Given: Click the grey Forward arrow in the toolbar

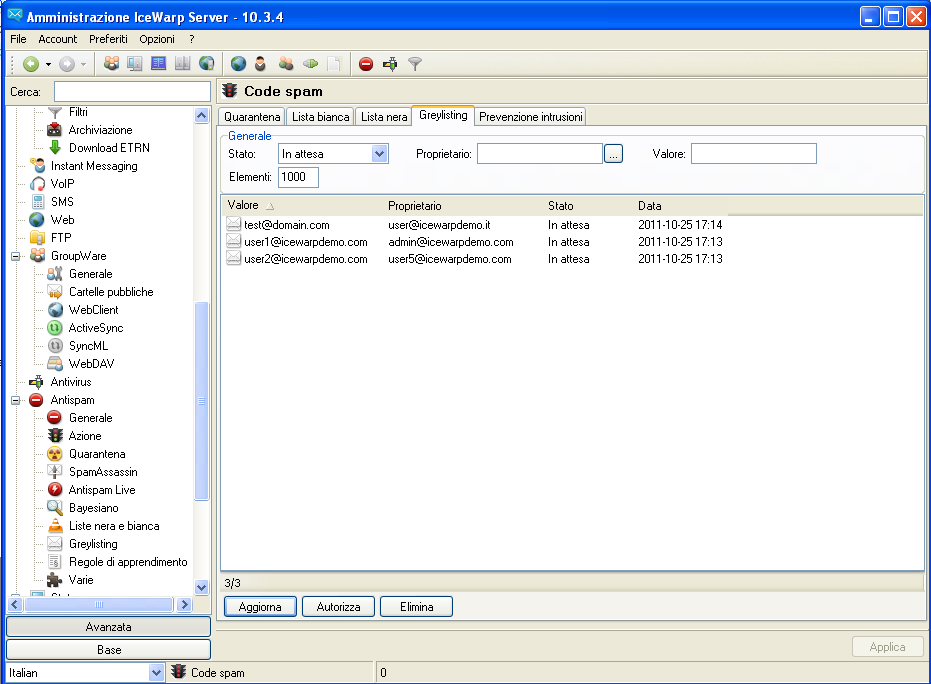Looking at the screenshot, I should point(66,64).
